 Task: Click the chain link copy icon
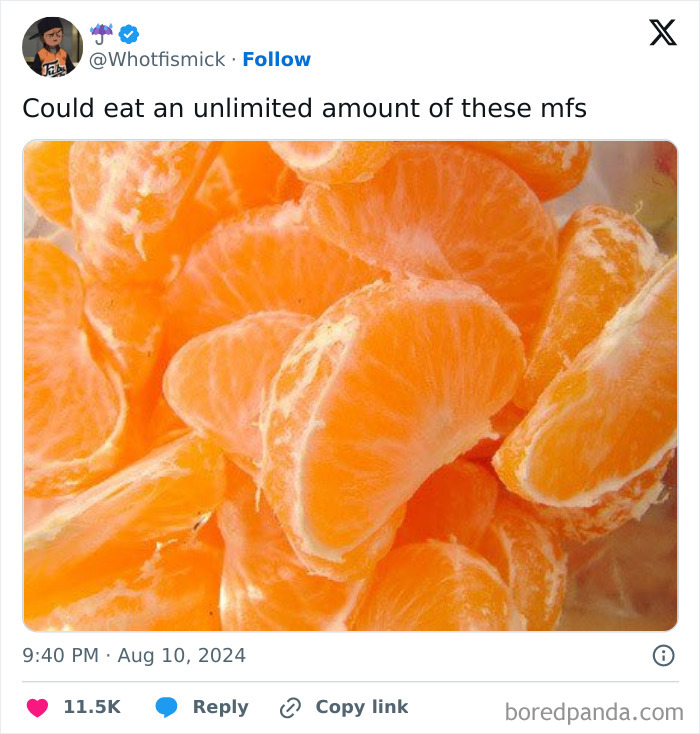[291, 707]
